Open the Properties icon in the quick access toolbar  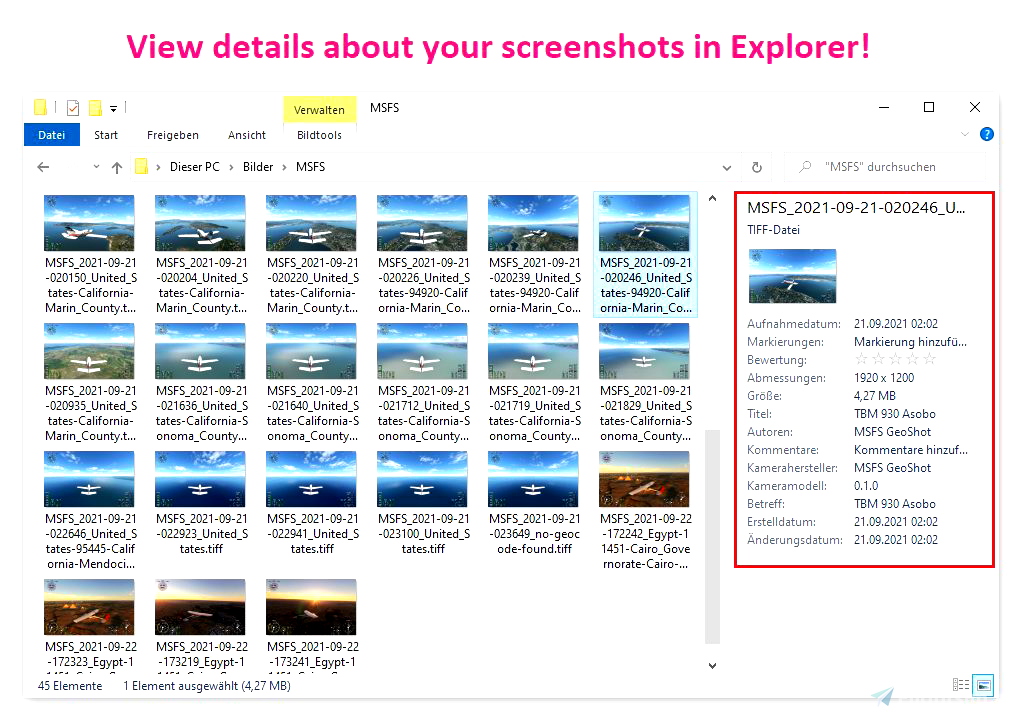point(72,107)
